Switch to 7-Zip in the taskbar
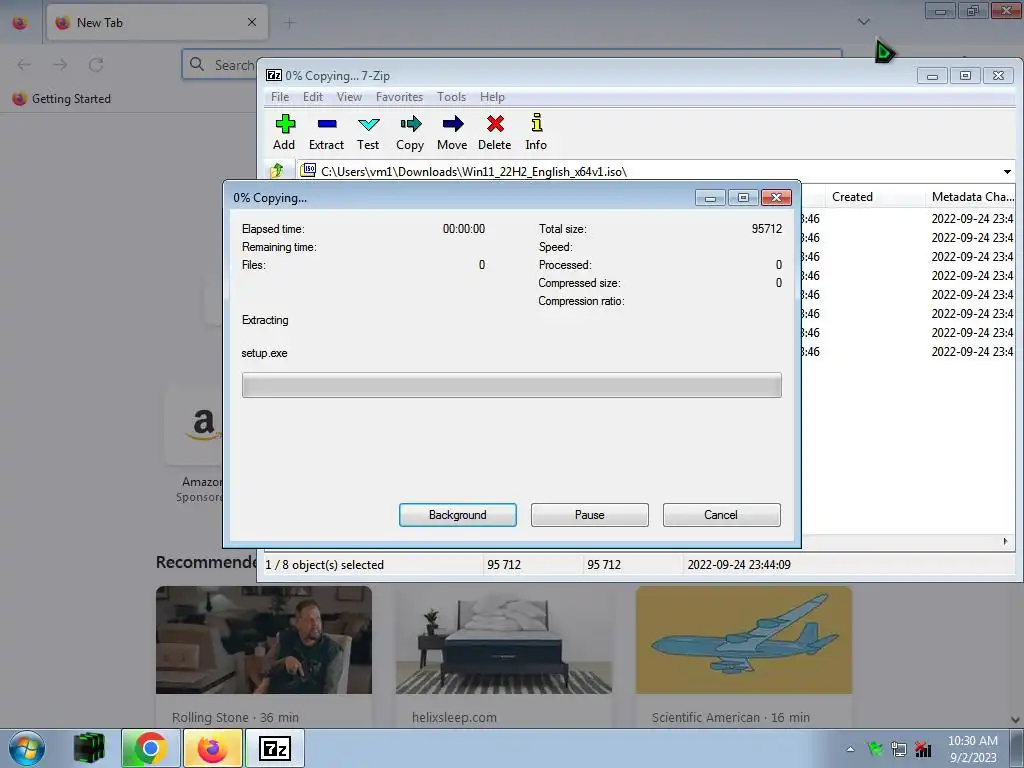The image size is (1024, 768). (x=275, y=748)
